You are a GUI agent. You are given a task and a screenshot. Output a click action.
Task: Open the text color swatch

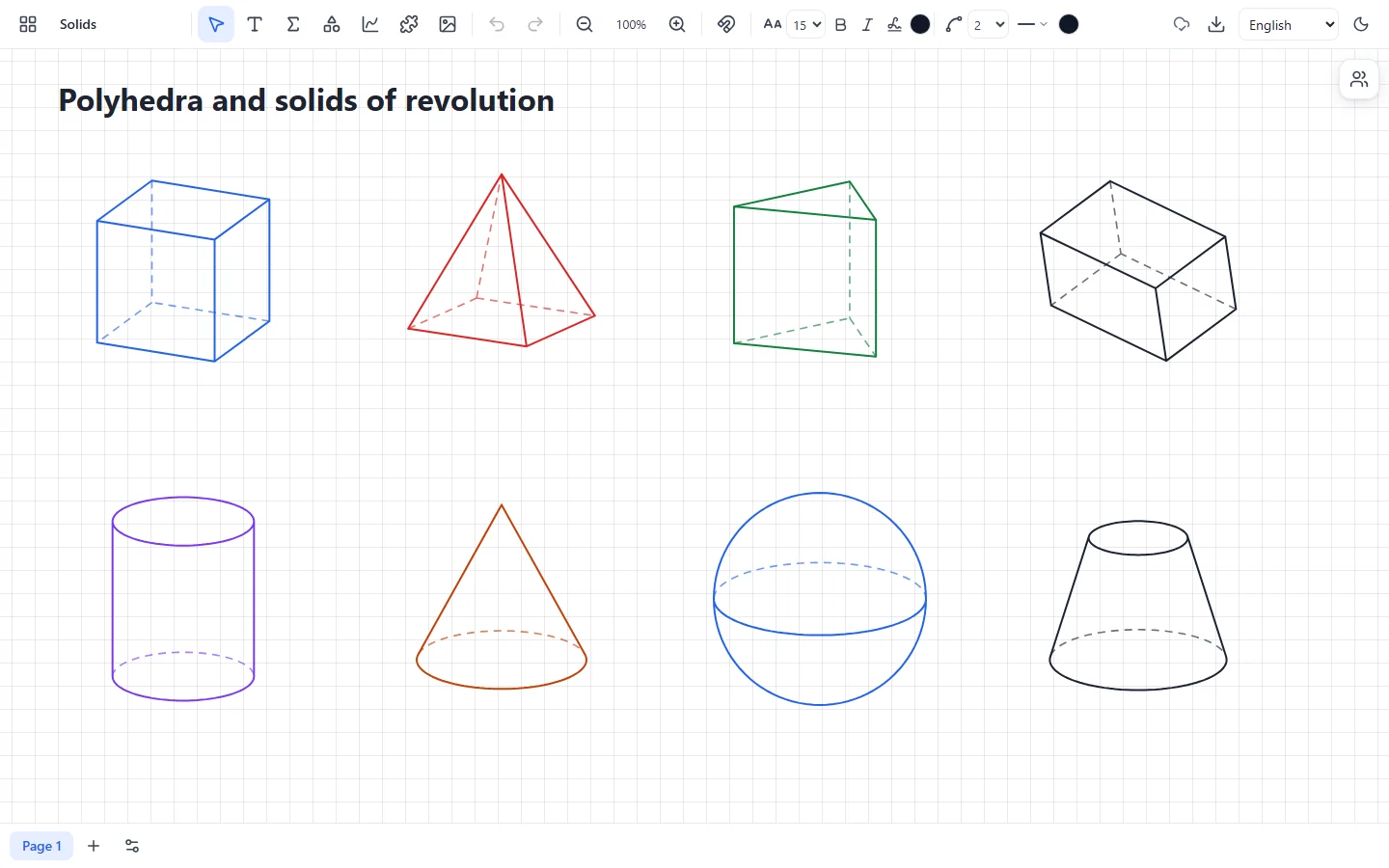921,24
